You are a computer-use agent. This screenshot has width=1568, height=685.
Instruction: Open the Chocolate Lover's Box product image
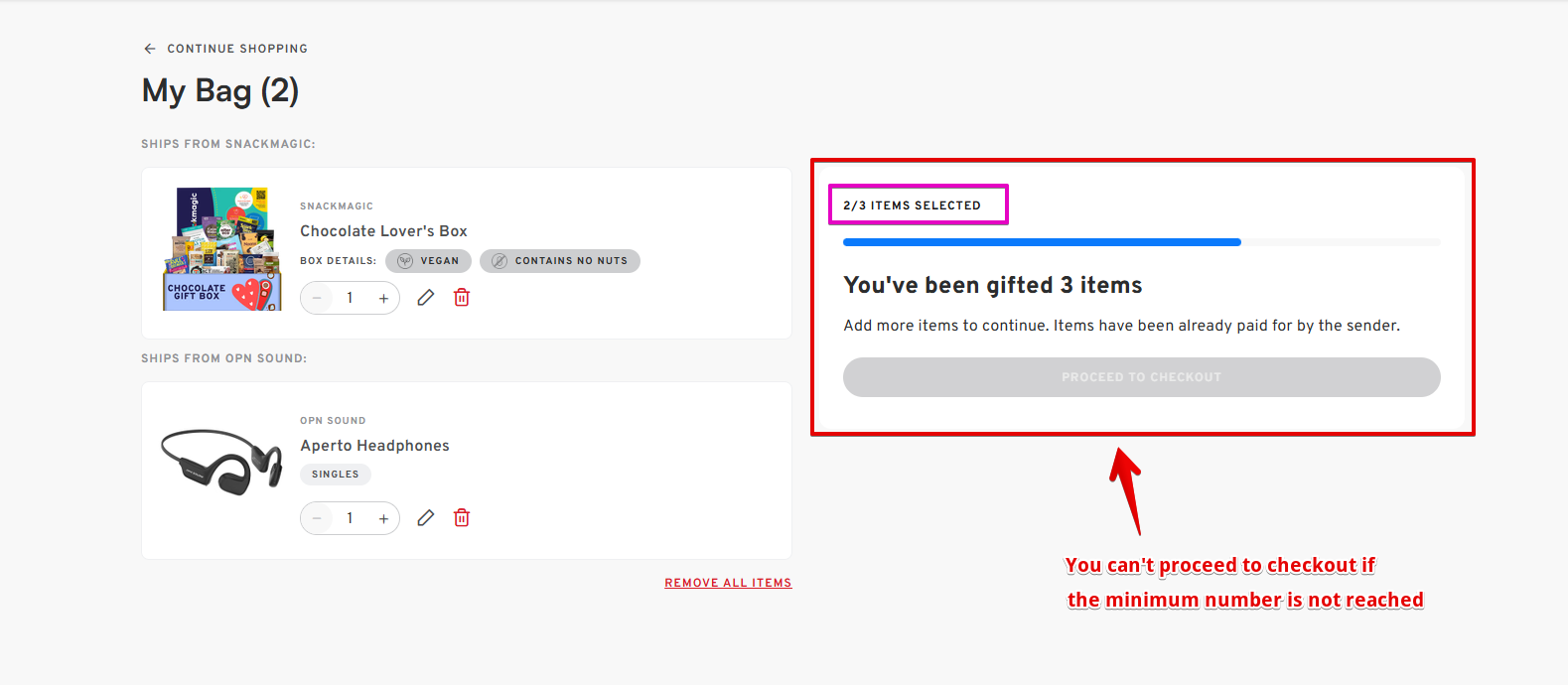click(x=222, y=249)
